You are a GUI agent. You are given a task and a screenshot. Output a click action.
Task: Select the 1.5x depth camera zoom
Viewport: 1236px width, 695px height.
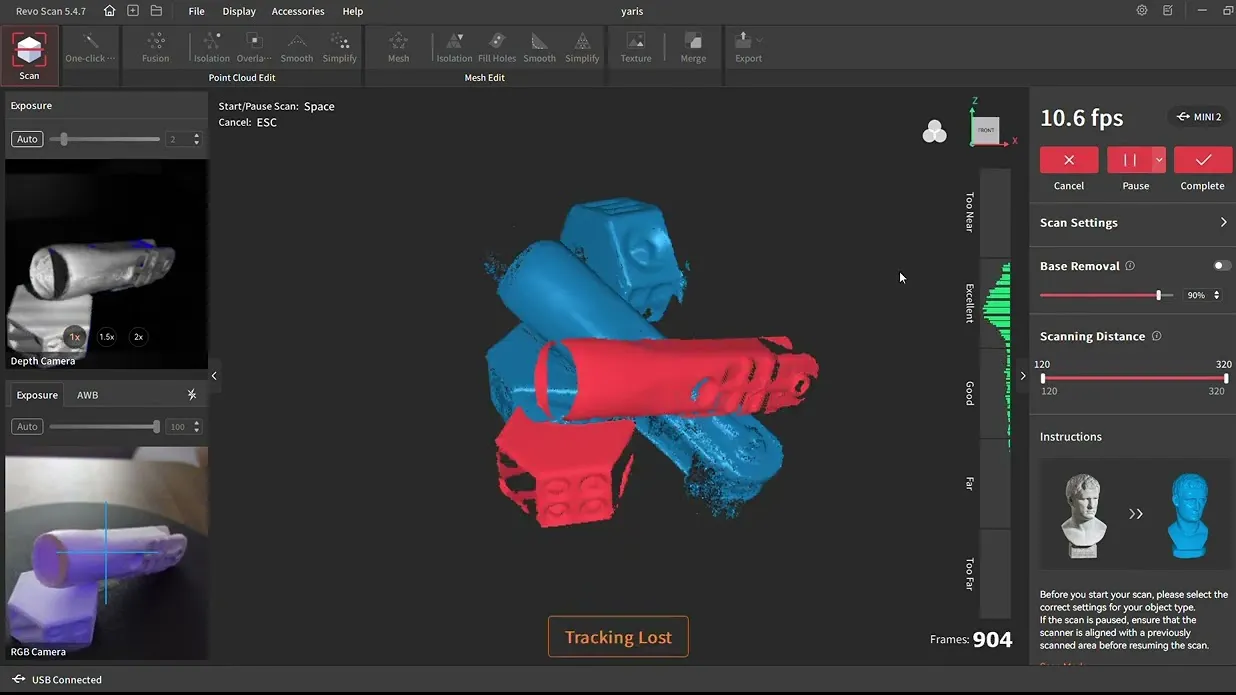point(107,337)
